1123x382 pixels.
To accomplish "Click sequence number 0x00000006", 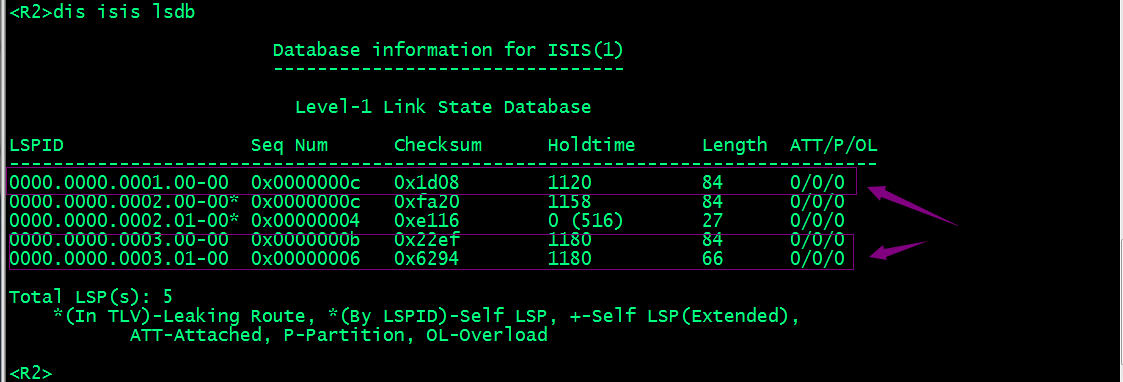I will click(x=306, y=258).
